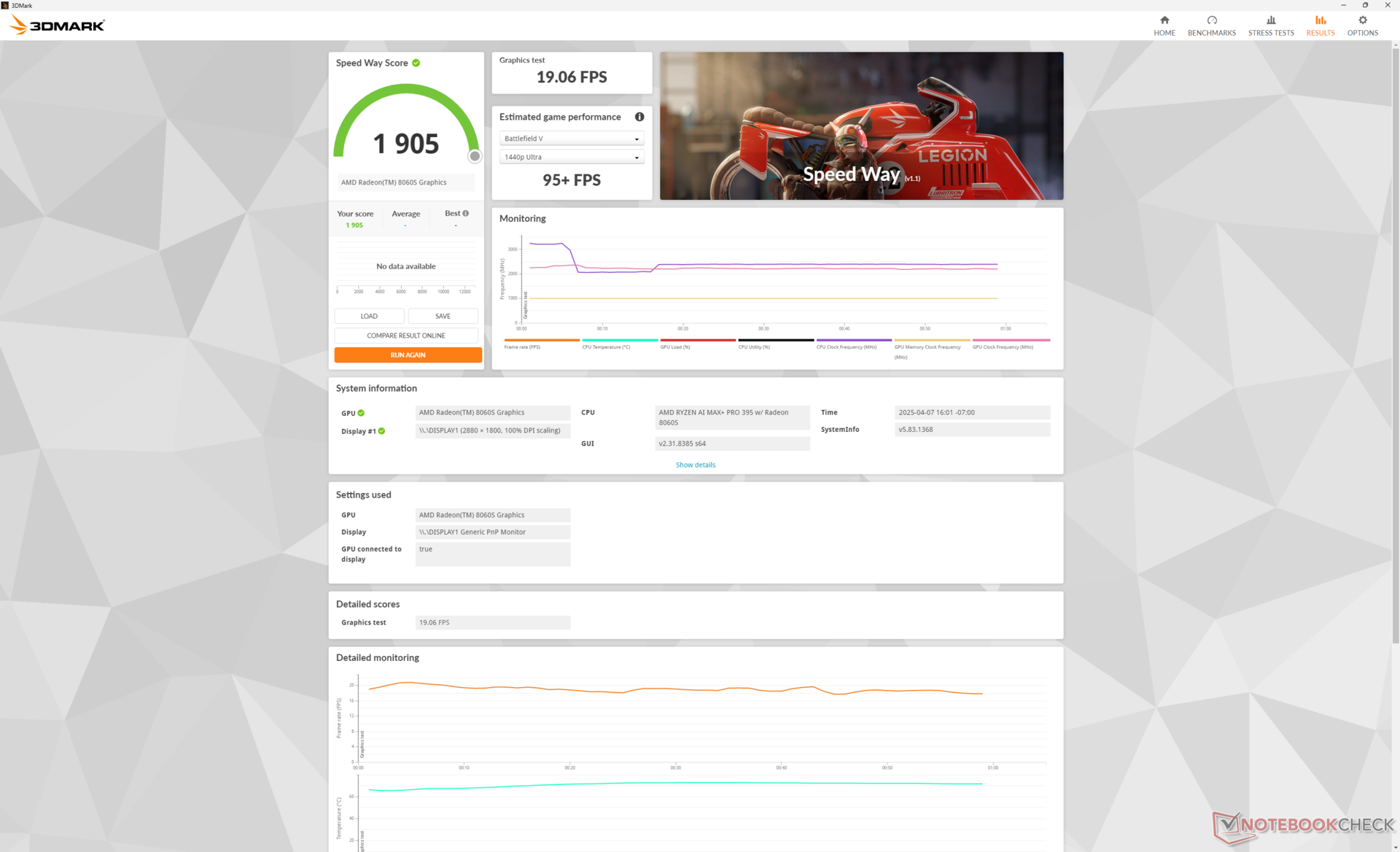Viewport: 1400px width, 852px height.
Task: Click green check beside GPU label
Action: (361, 413)
